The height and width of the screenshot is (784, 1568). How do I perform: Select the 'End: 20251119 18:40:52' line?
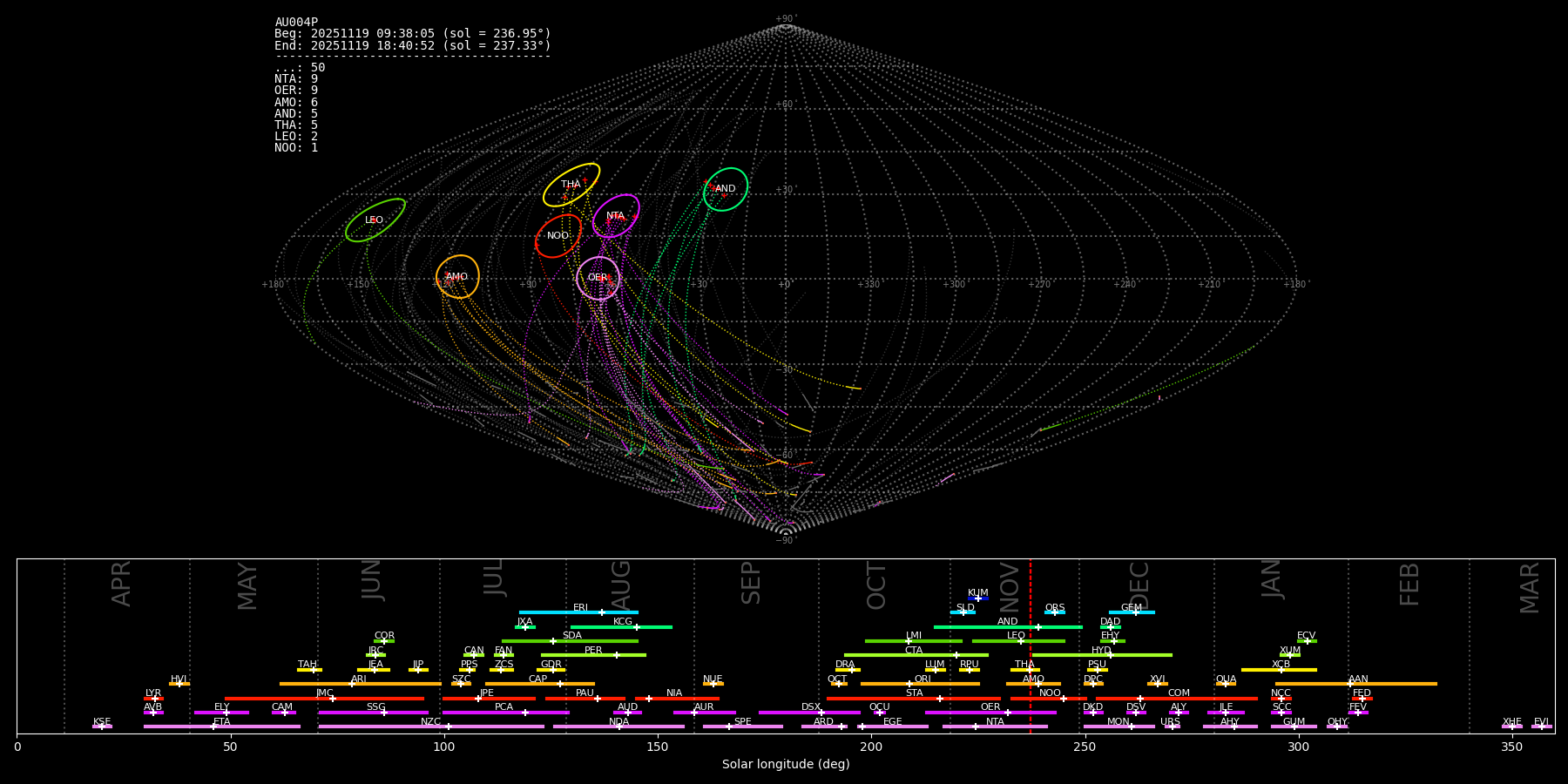coord(413,45)
